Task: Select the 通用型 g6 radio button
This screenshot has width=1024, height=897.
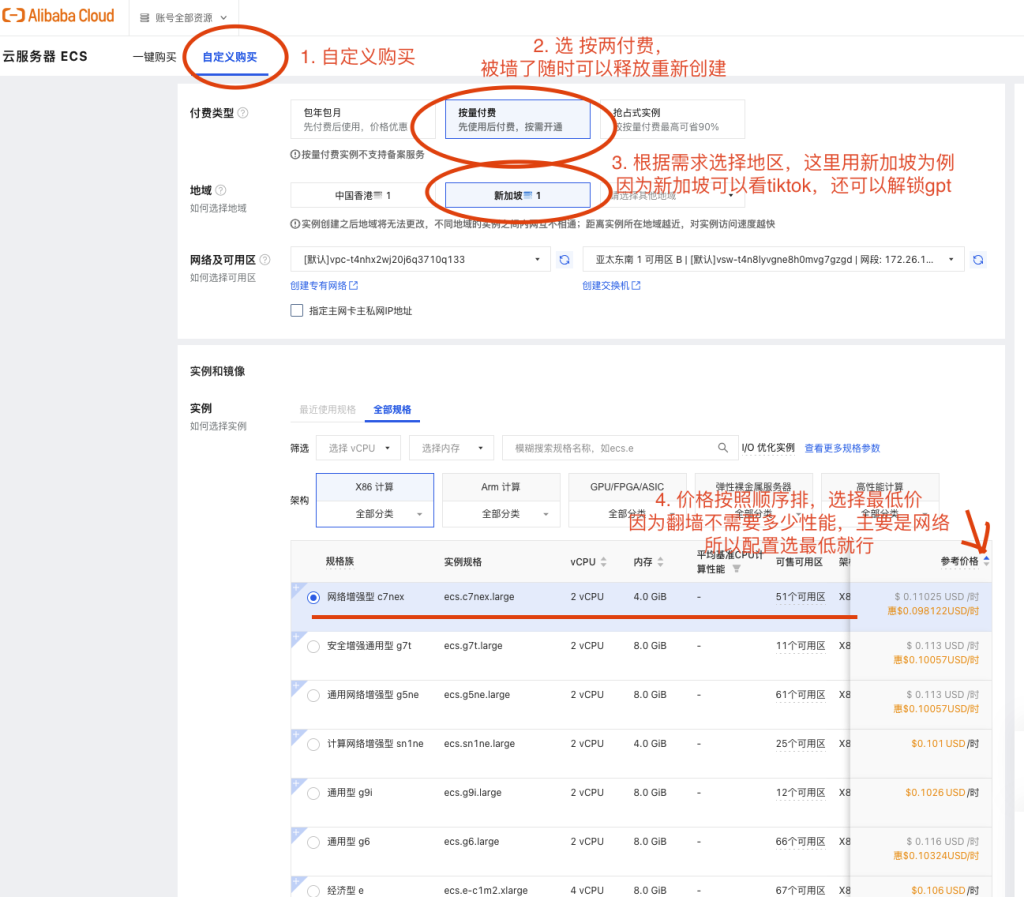Action: click(313, 842)
